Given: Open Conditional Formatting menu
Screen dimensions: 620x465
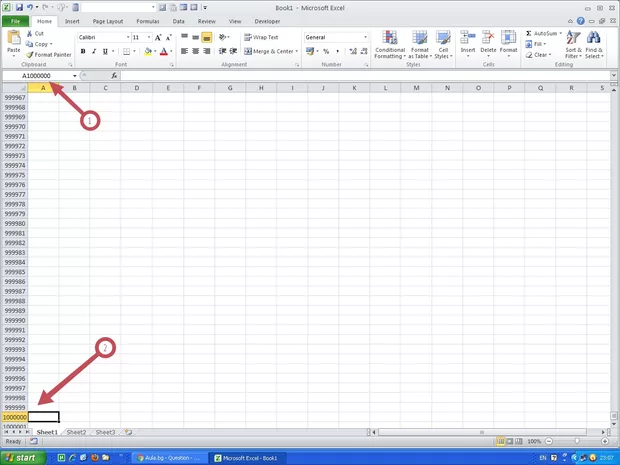Looking at the screenshot, I should coord(390,45).
